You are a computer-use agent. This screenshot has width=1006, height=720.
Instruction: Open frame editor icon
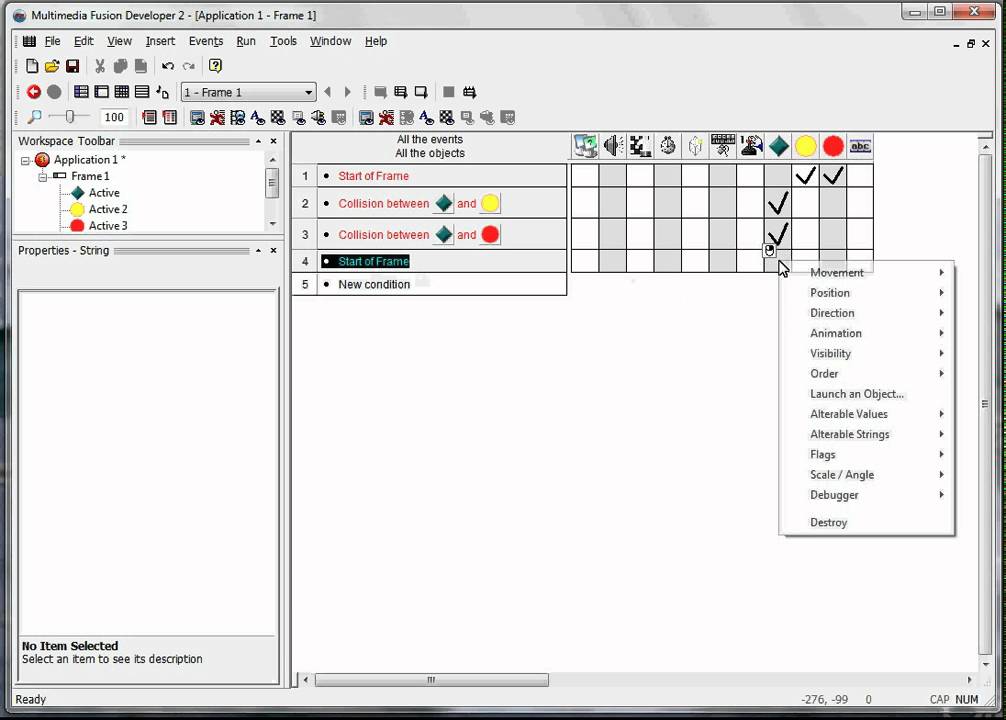coord(101,92)
